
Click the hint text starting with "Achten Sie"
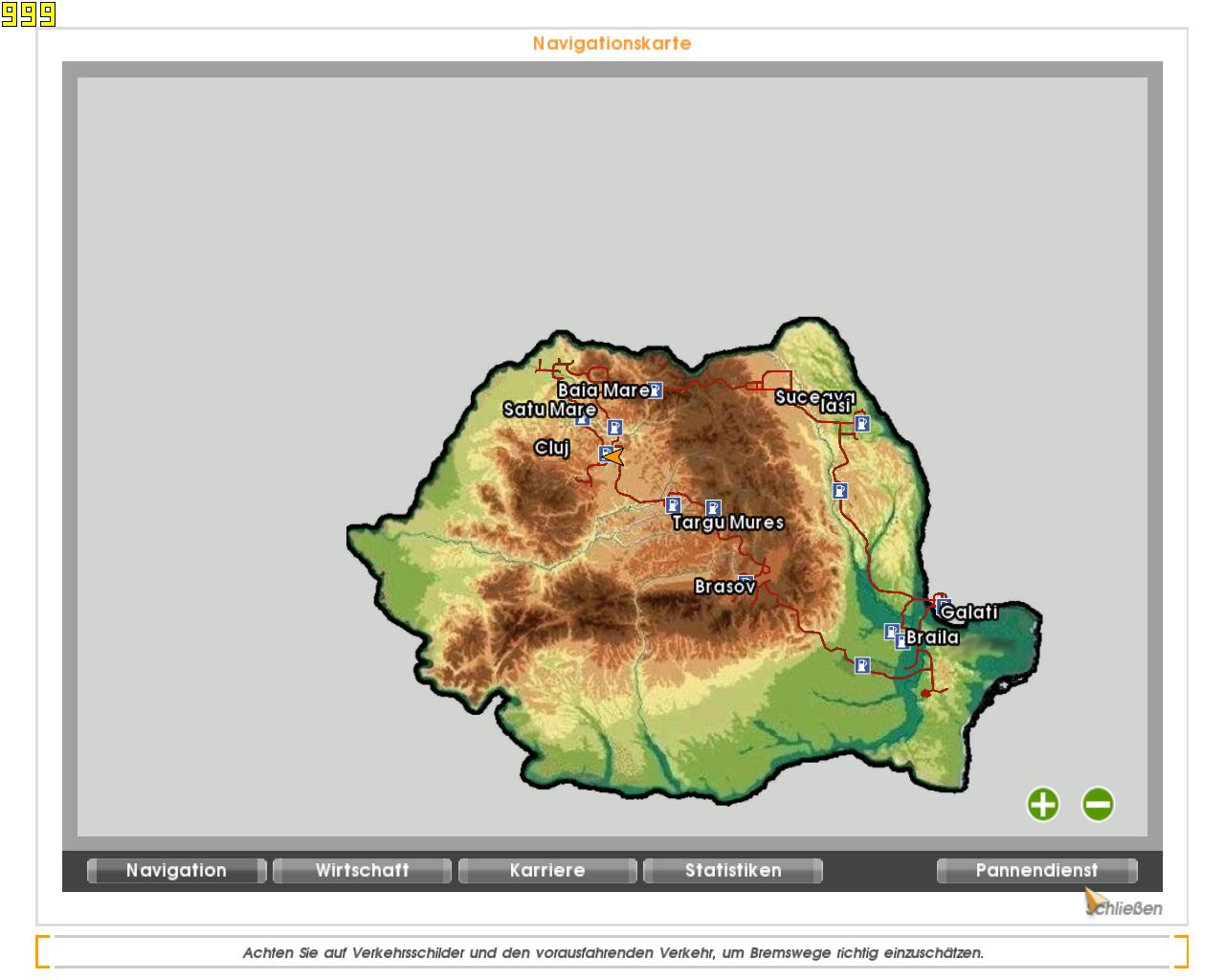click(x=612, y=952)
